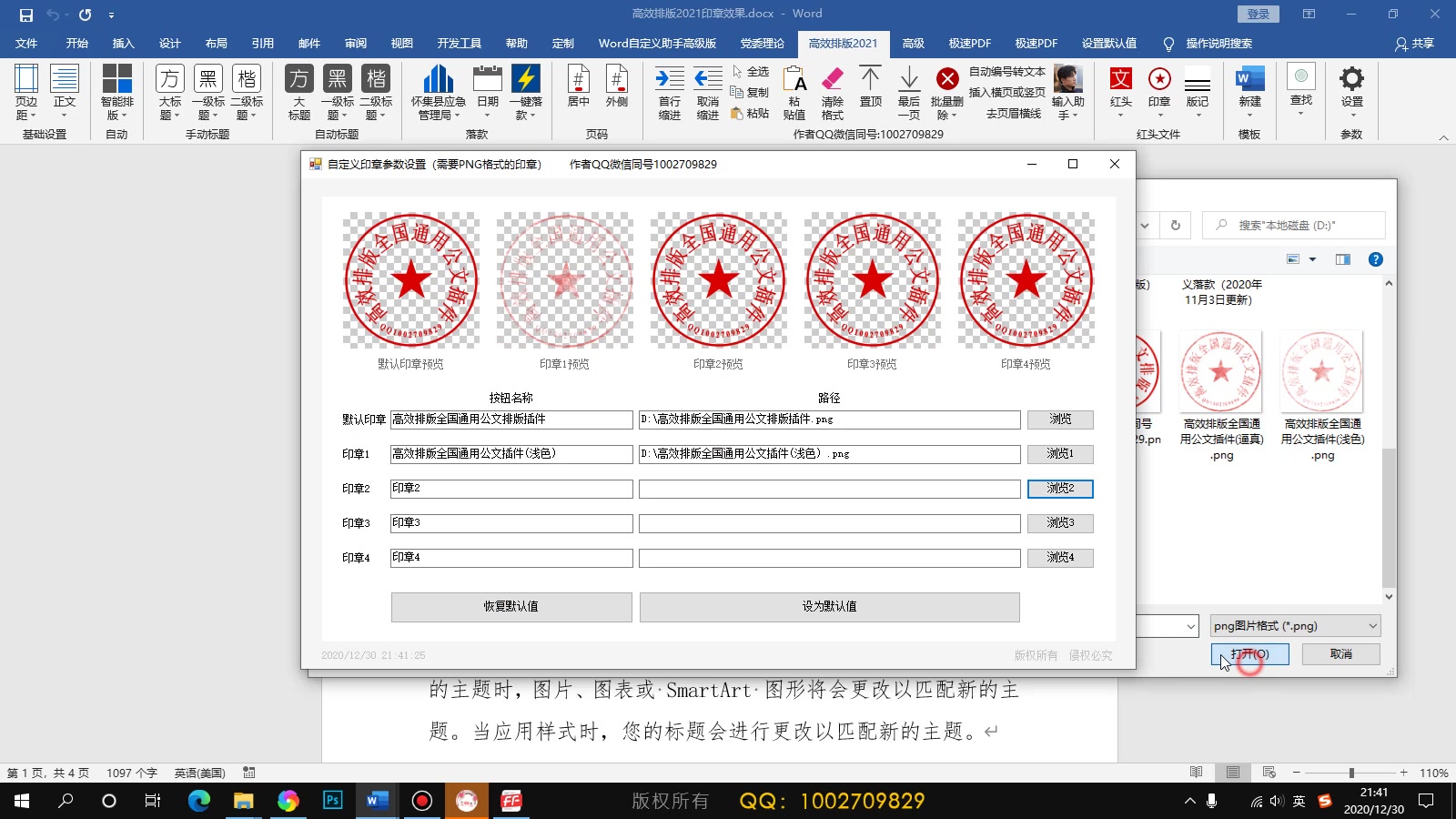The image size is (1456, 819).
Task: Open 输入助手 input assistant
Action: [x=1068, y=92]
